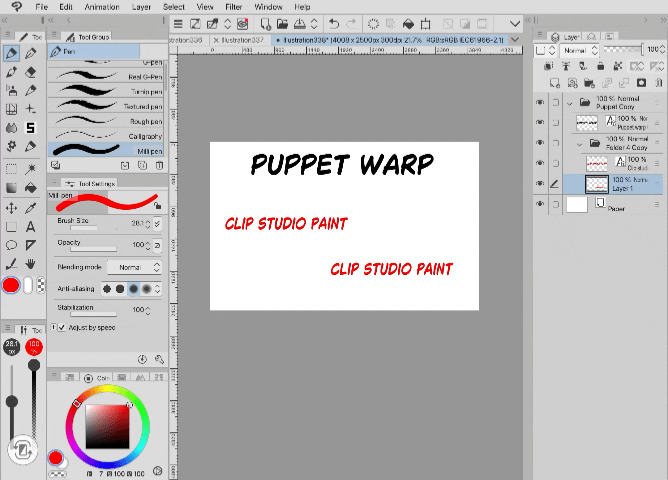Screen dimensions: 668x480
Task: Choose the Fill bucket tool
Action: click(30, 188)
